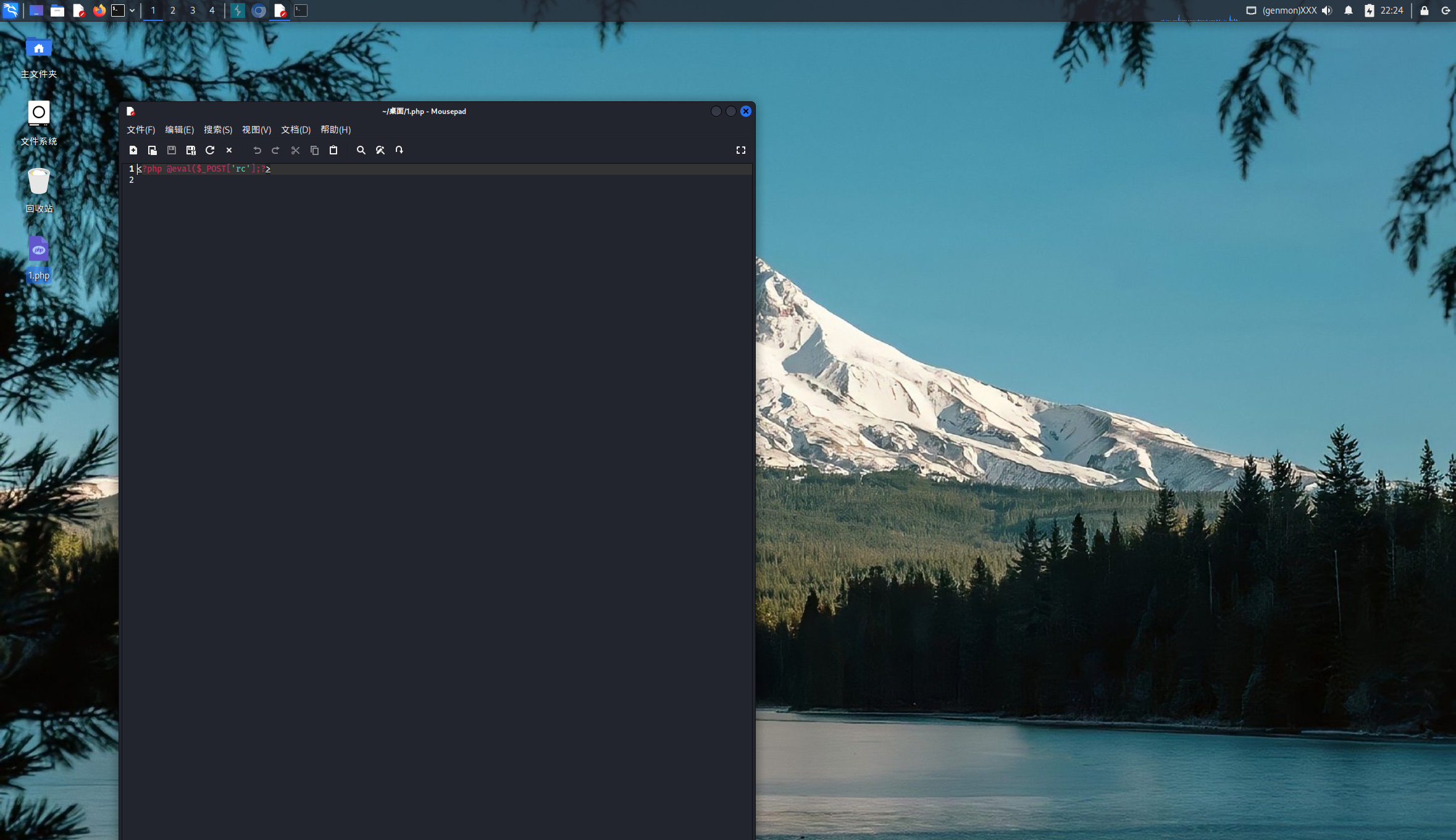
Task: Open Find using the magnifier icon
Action: 361,150
